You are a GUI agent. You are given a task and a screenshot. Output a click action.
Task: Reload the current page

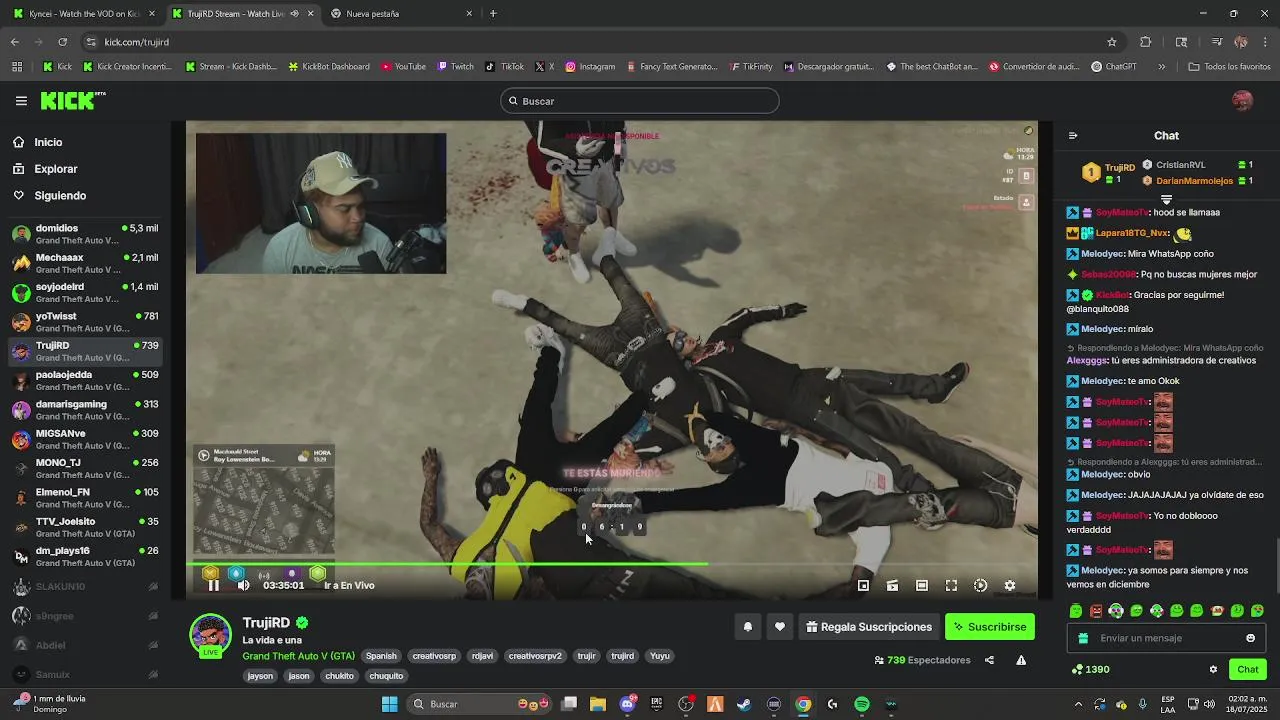pos(63,42)
